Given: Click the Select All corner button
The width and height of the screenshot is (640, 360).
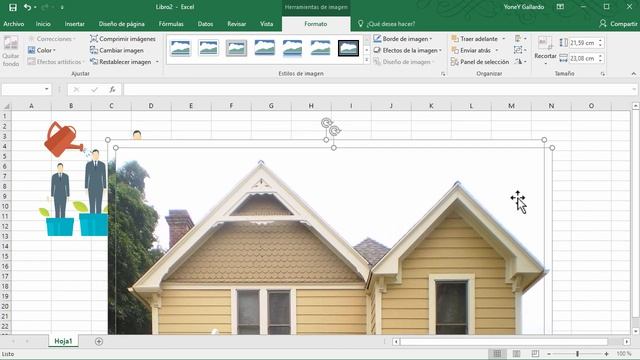Looking at the screenshot, I should [6, 106].
